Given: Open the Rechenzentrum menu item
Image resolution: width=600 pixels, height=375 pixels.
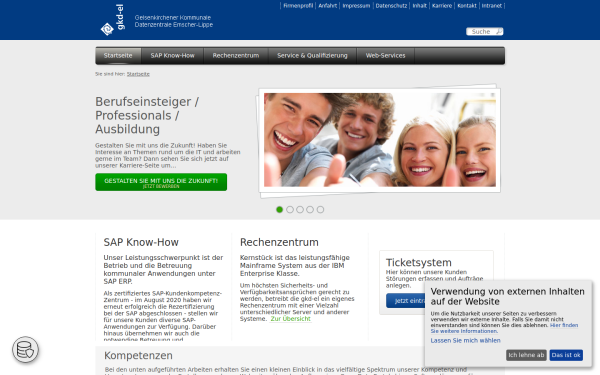Looking at the screenshot, I should click(x=236, y=55).
